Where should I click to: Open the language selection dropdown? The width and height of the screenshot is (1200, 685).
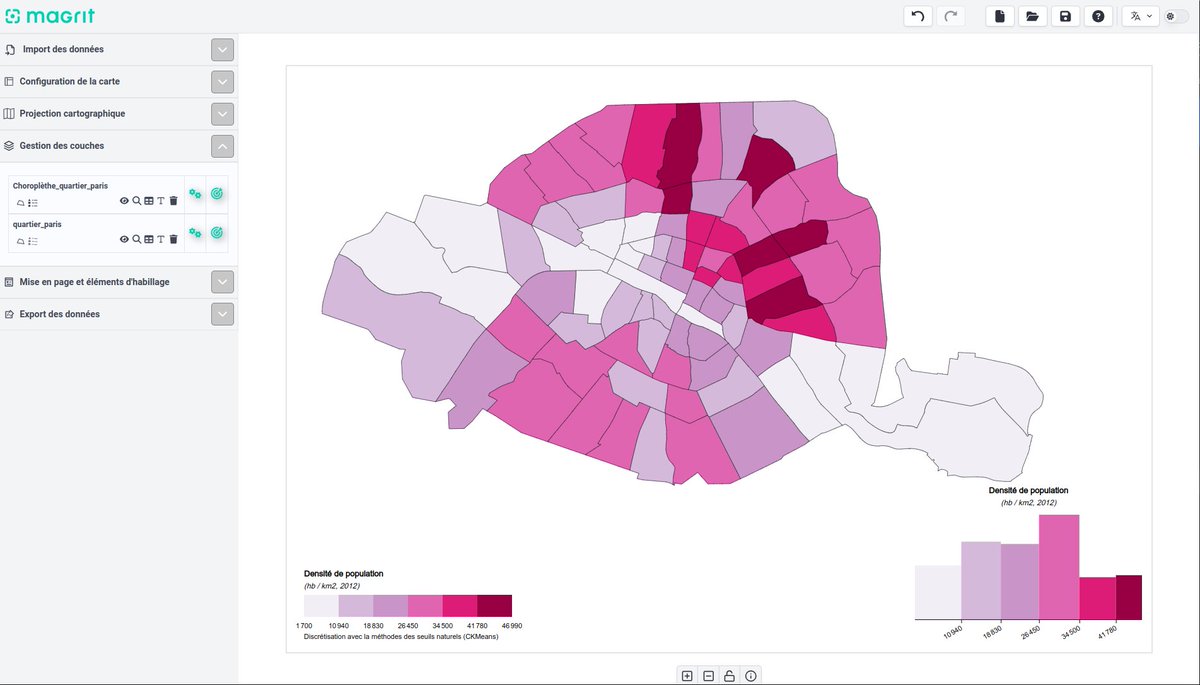coord(1139,15)
